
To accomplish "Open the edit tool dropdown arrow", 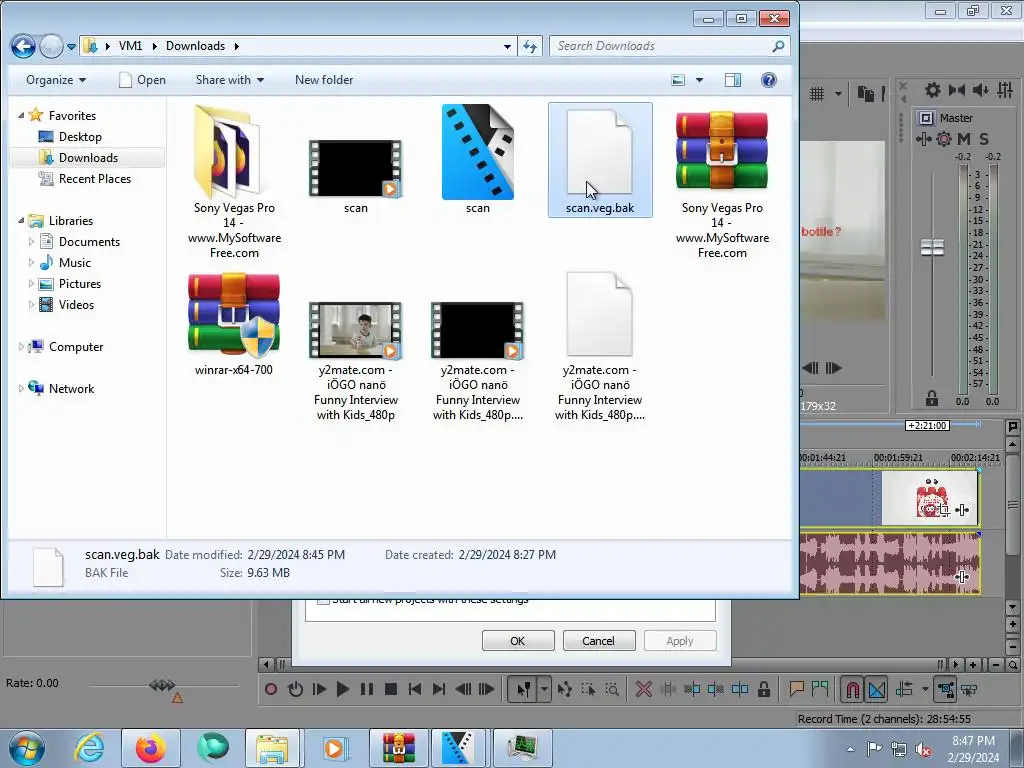I will [544, 689].
